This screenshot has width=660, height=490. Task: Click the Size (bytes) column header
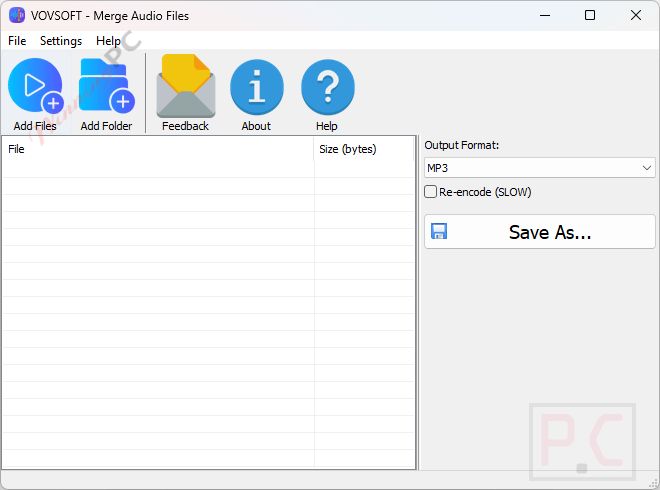pos(364,149)
